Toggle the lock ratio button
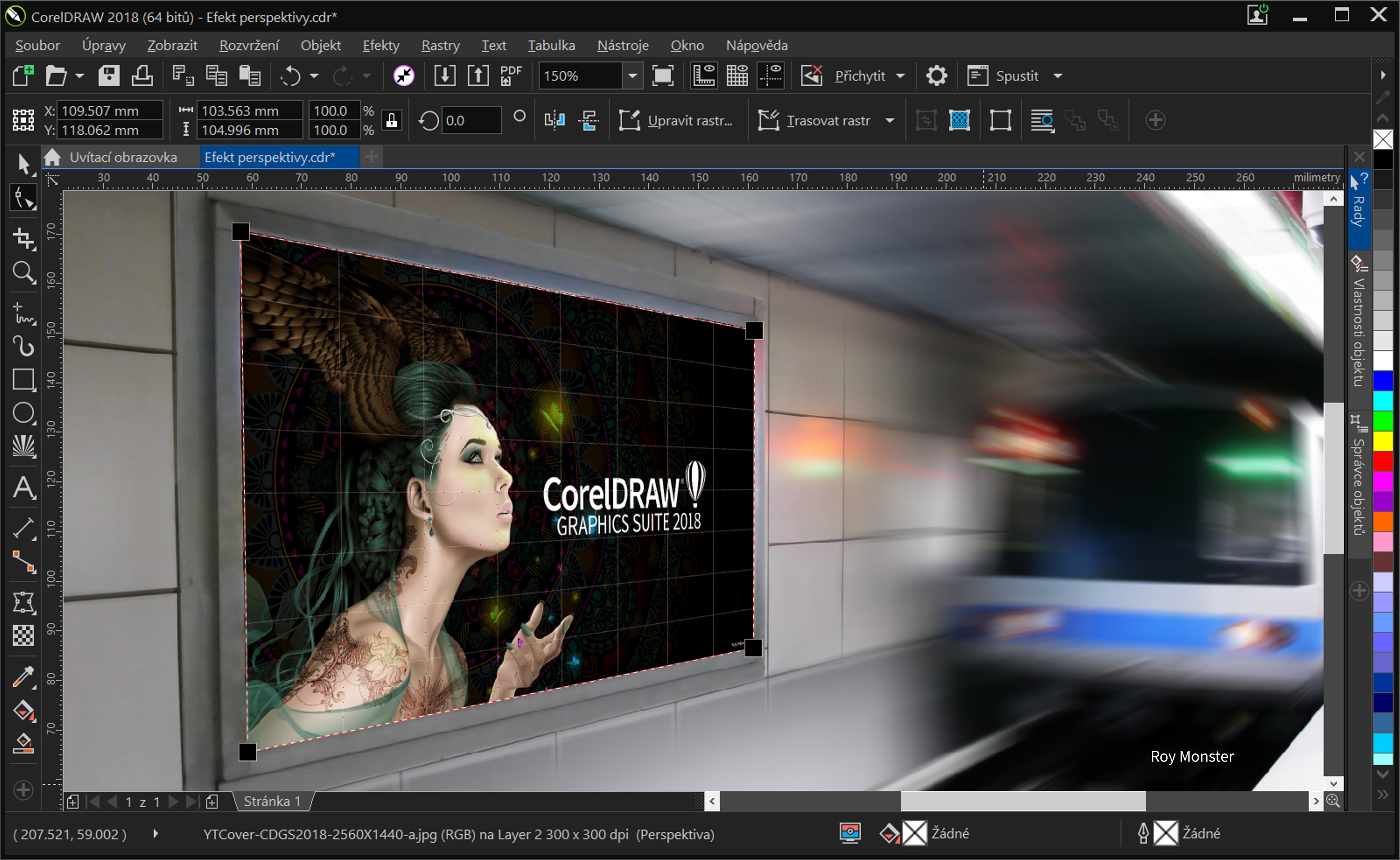The width and height of the screenshot is (1400, 860). point(392,120)
